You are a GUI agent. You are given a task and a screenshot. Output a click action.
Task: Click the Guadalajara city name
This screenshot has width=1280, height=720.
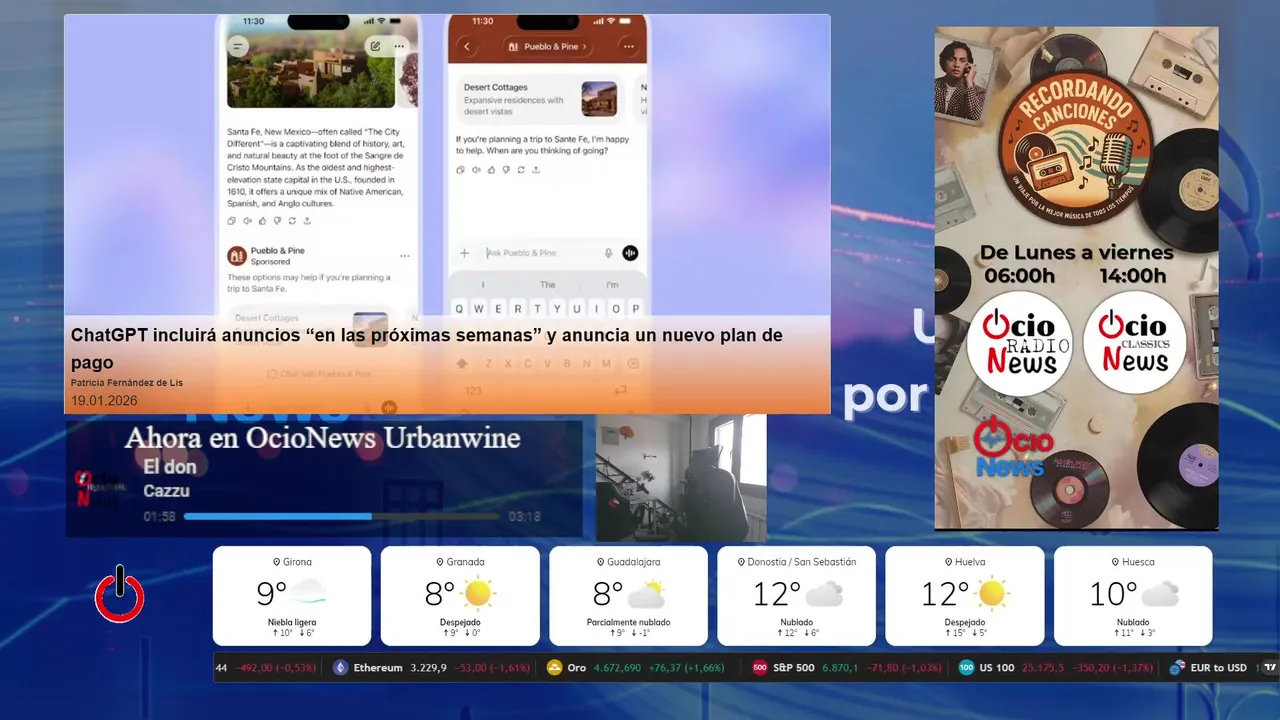(x=634, y=562)
